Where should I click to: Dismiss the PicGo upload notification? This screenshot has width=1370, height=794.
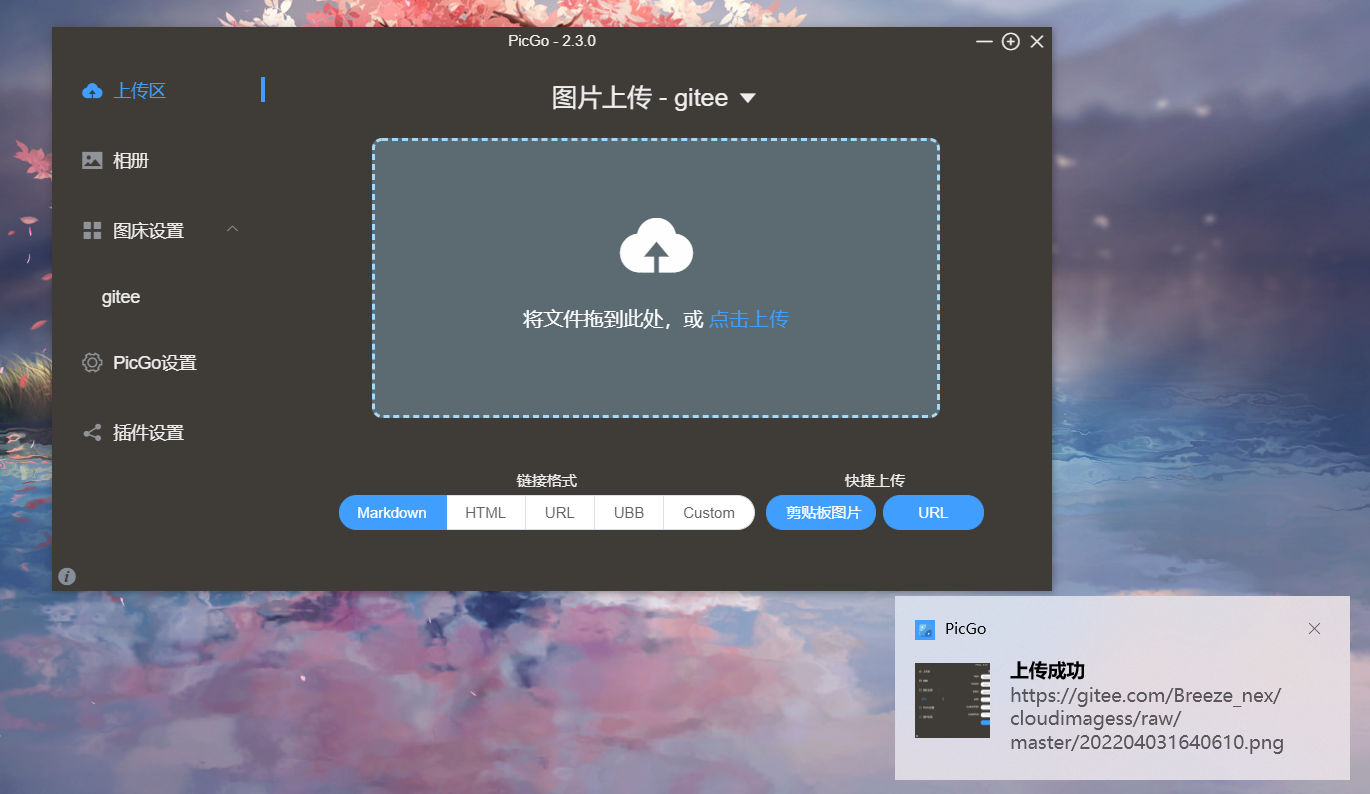[1314, 629]
